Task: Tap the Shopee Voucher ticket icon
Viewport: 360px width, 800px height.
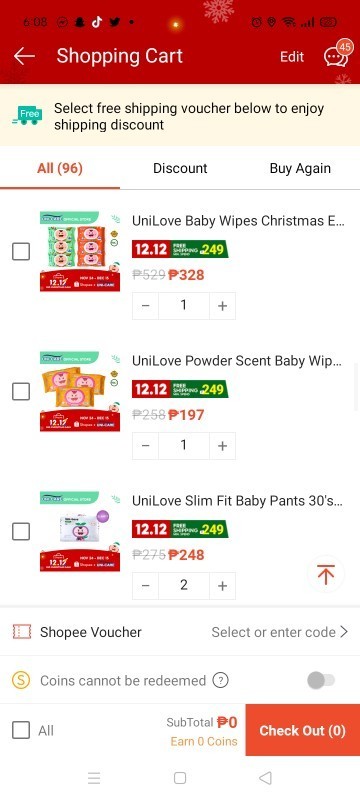Action: 22,632
